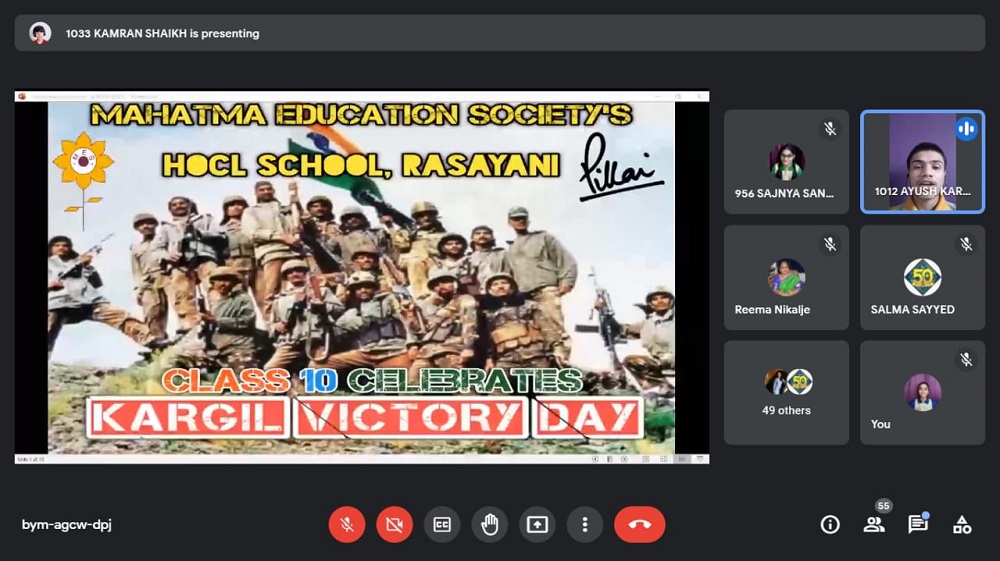
Task: Click the presented Kargil Victory Day slide
Action: 361,277
